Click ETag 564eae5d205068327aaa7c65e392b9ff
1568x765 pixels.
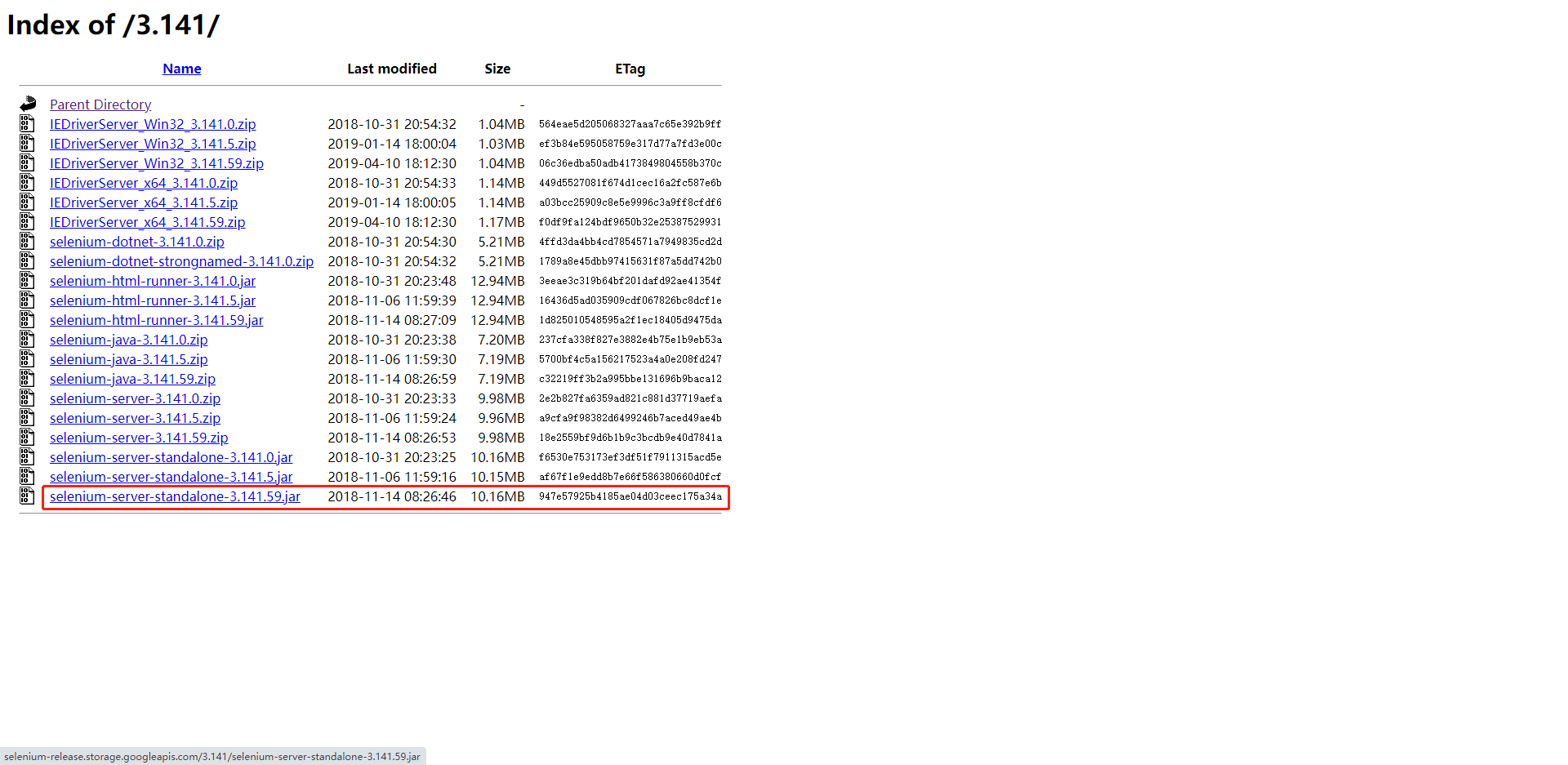click(630, 124)
